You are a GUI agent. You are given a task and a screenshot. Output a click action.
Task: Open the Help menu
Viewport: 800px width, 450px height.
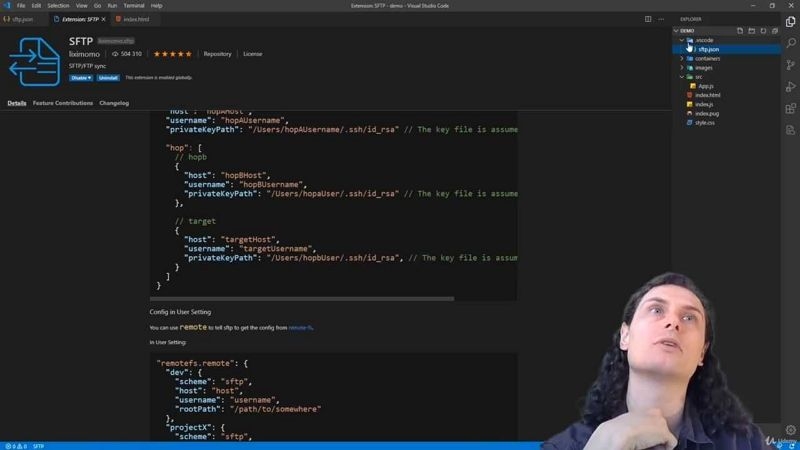coord(157,6)
